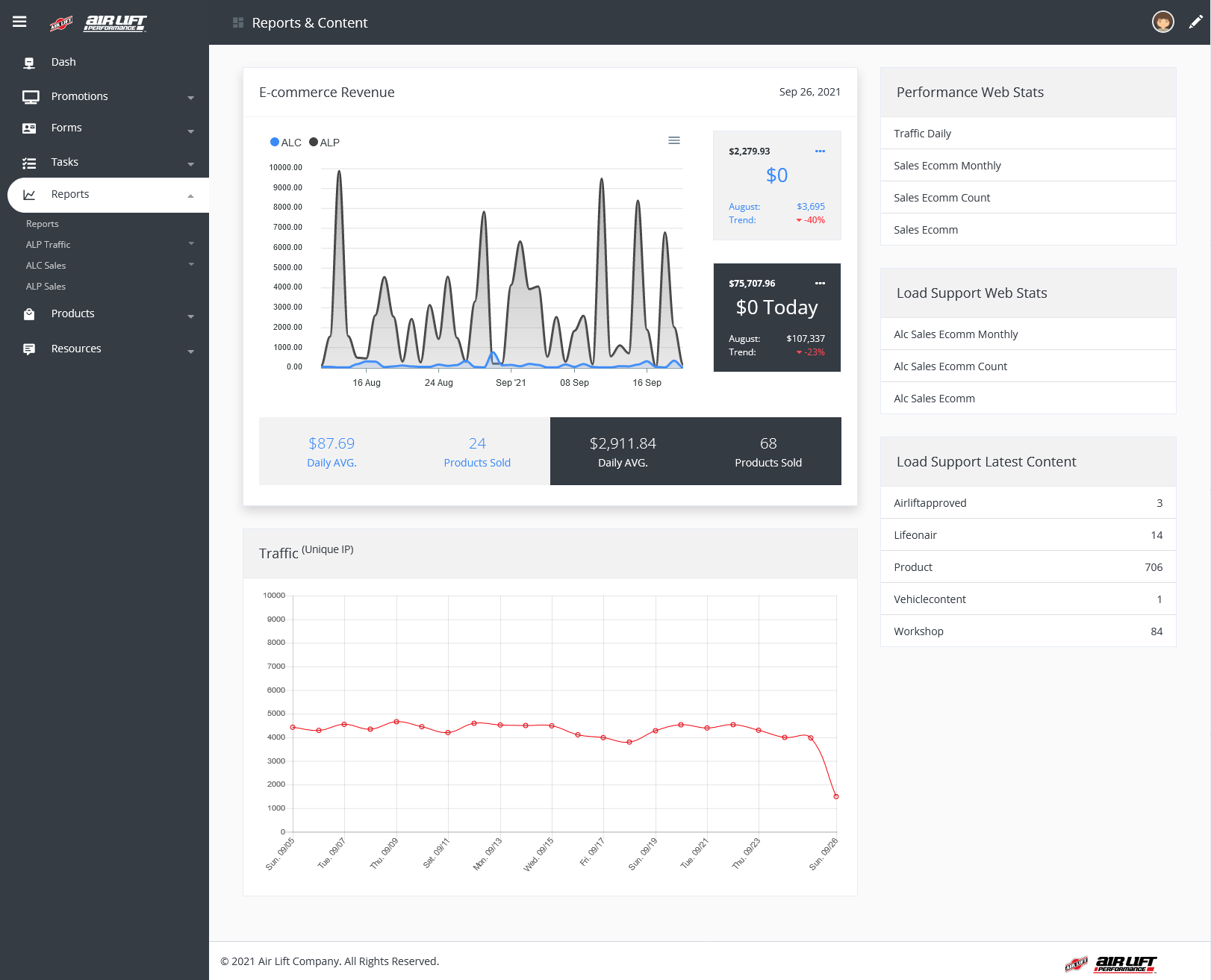The width and height of the screenshot is (1211, 980).
Task: Click the August $107,337 value
Action: point(806,339)
